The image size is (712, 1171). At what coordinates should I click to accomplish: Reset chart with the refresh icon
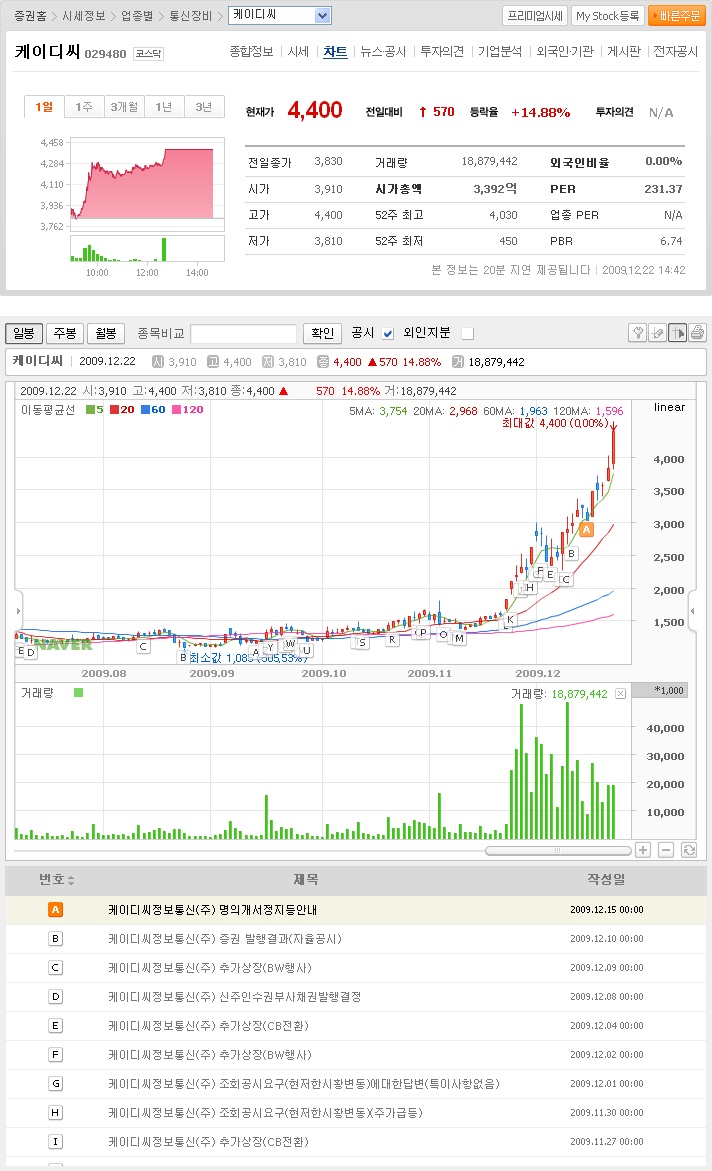click(689, 850)
